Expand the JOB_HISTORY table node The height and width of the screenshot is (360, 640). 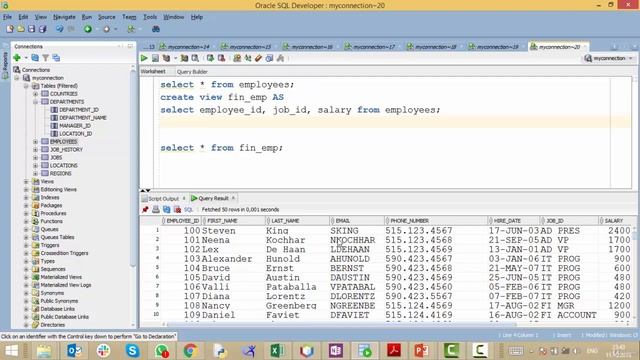[36, 149]
